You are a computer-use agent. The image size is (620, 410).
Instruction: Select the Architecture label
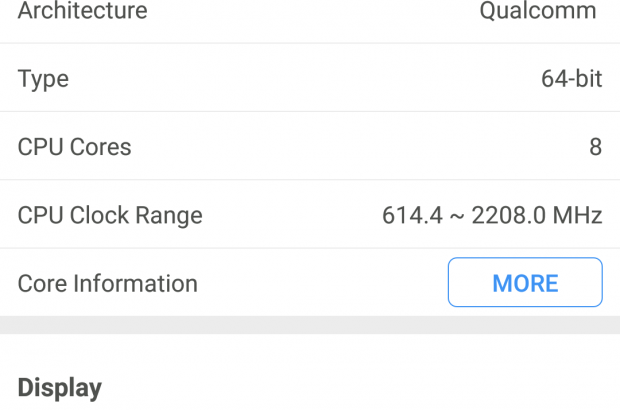pos(82,12)
